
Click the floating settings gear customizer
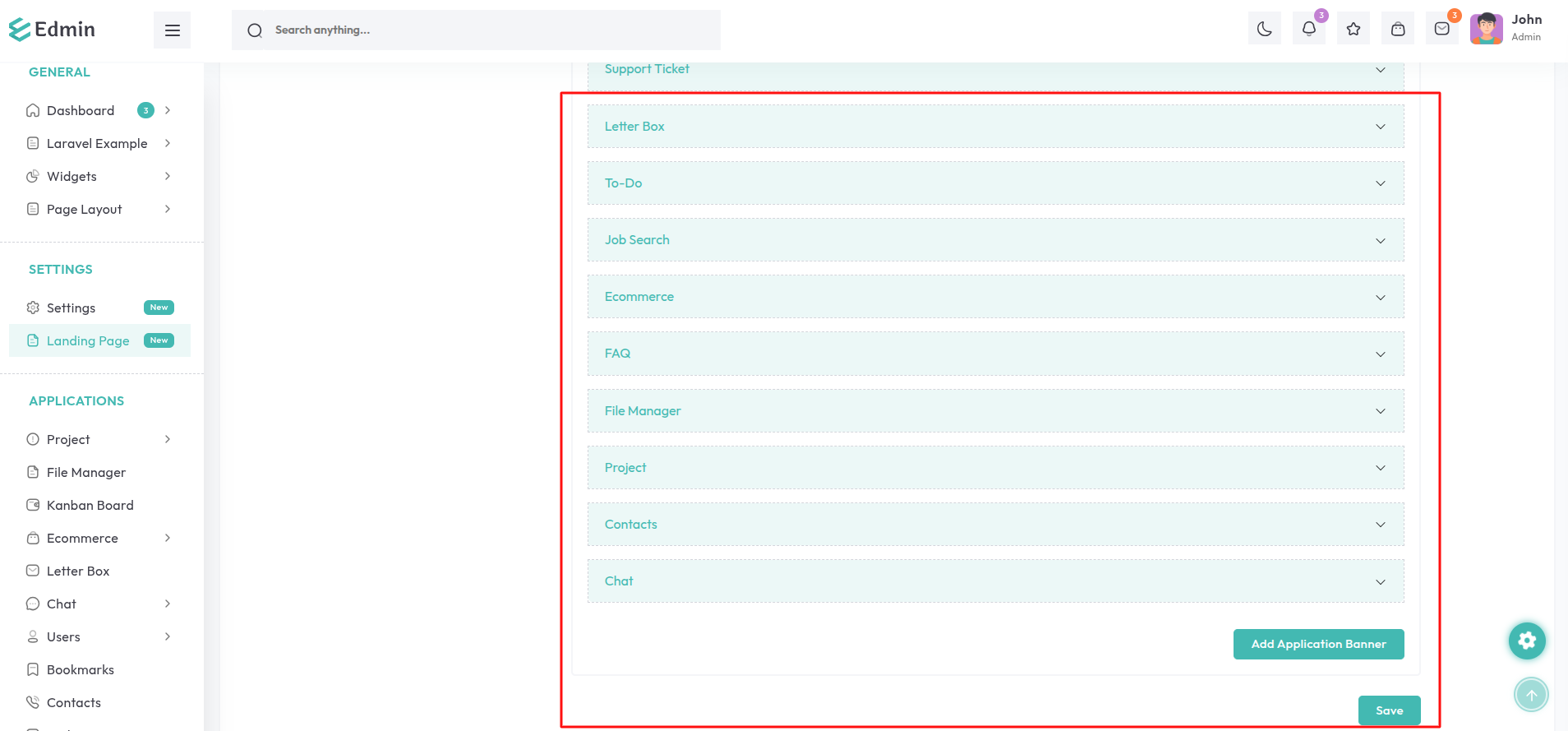[x=1527, y=641]
